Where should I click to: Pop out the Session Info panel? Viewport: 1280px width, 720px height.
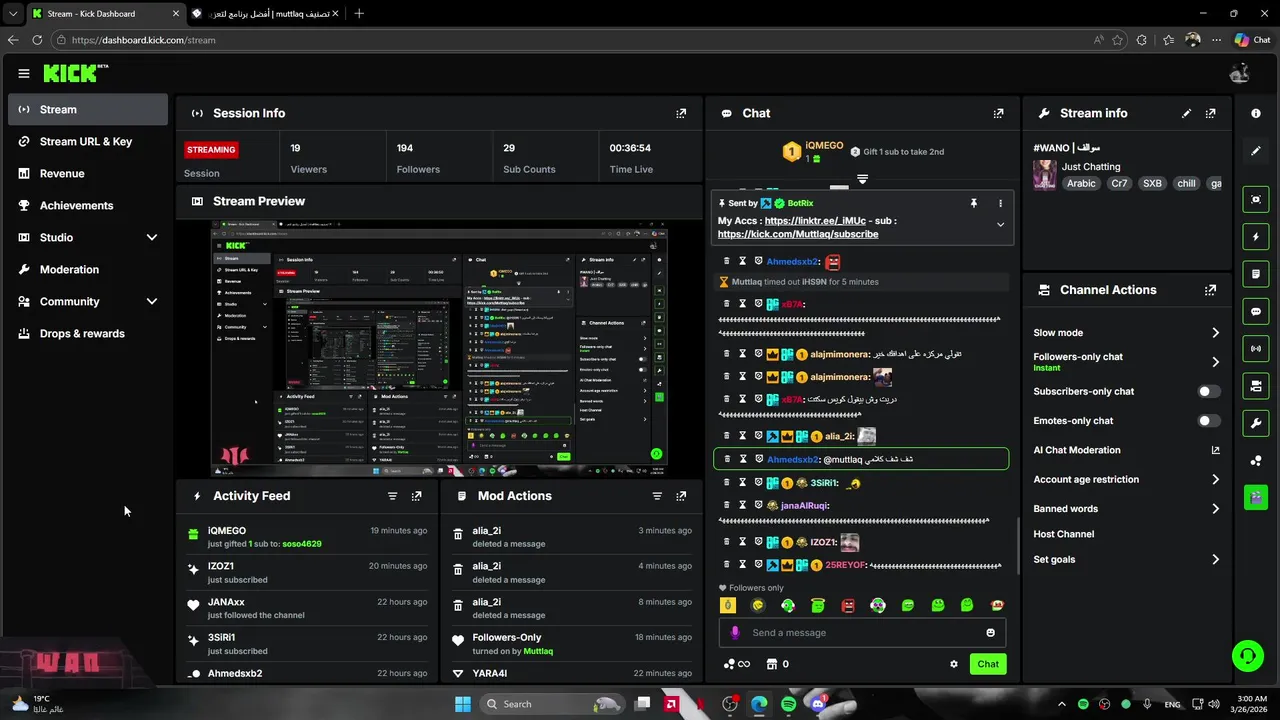pos(681,113)
